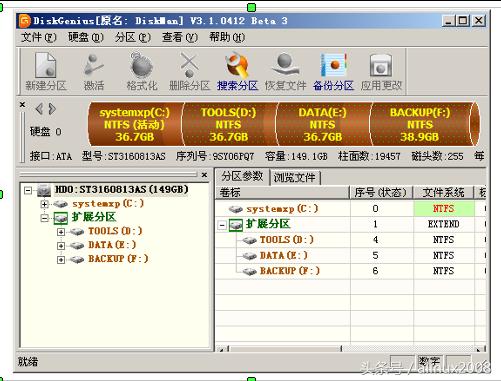Open the 分区(P) menu
This screenshot has width=501, height=381.
[133, 37]
